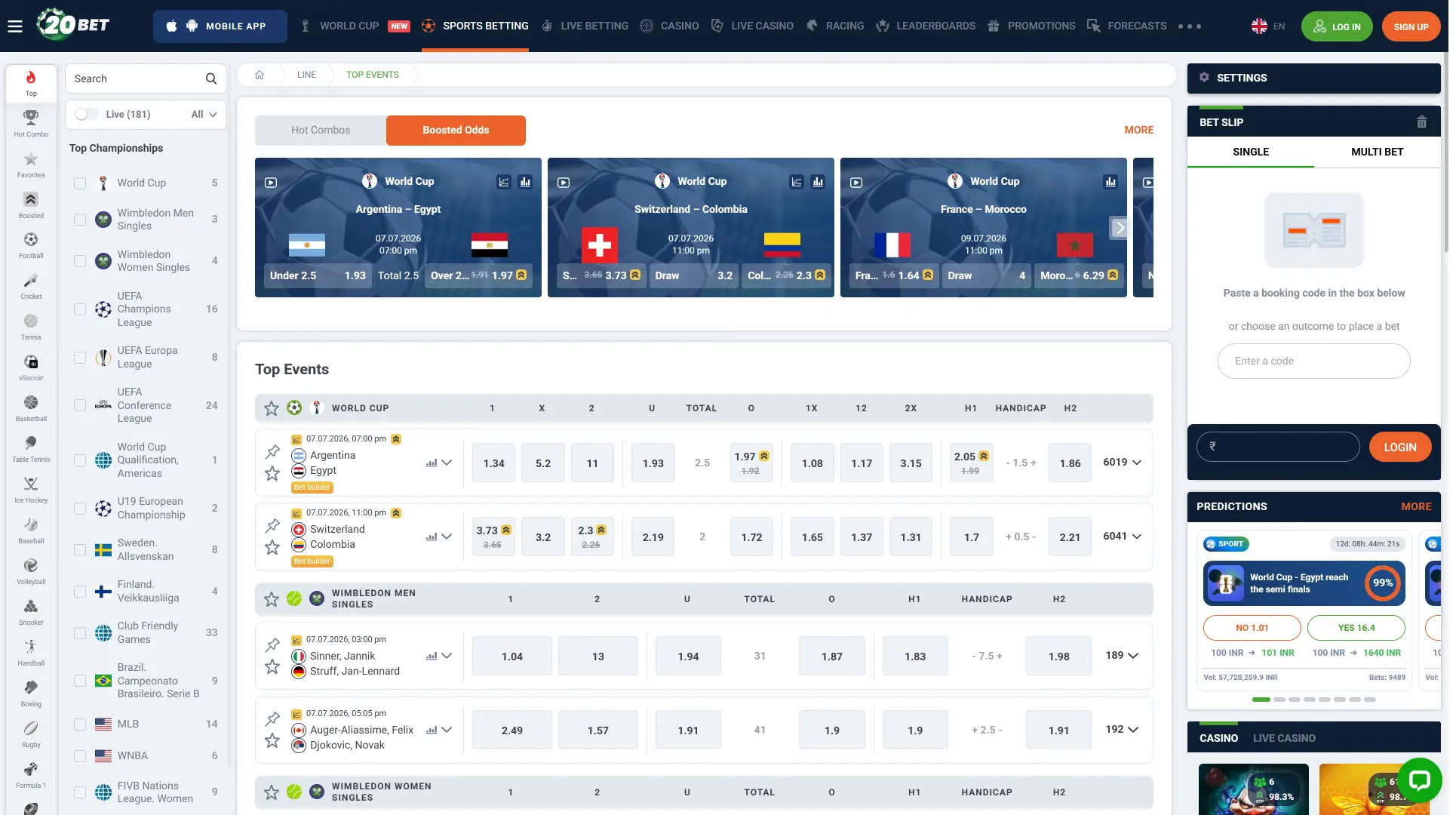
Task: Expand 189 markets for Sinner vs Struff
Action: click(1122, 656)
